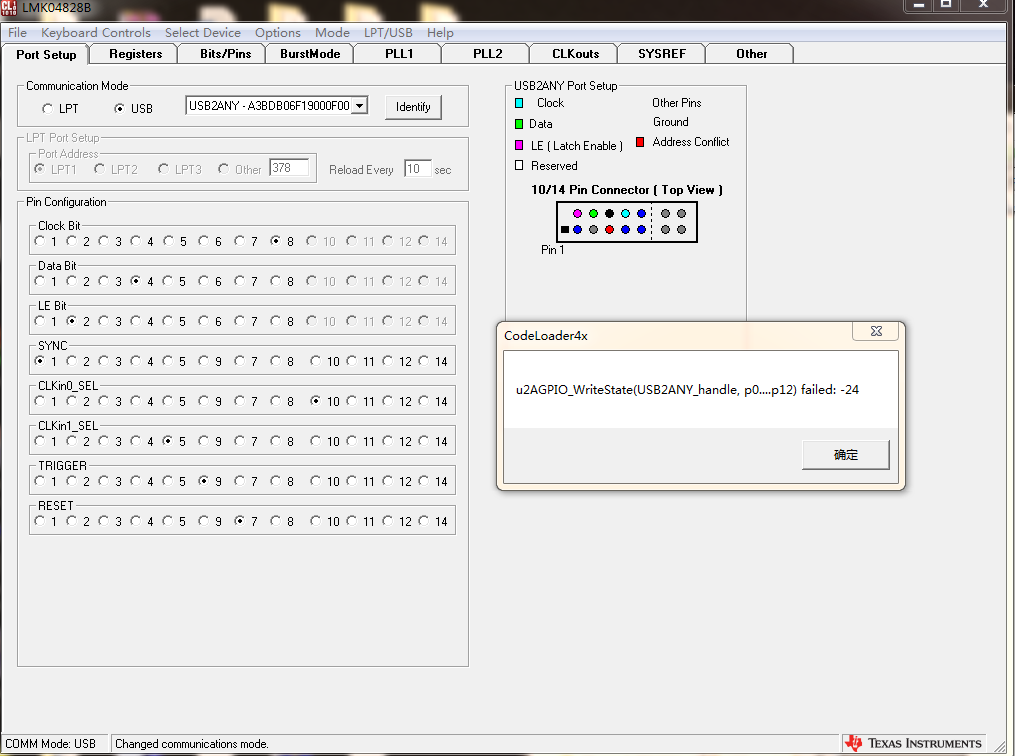Image resolution: width=1015 pixels, height=756 pixels.
Task: Select the LPT communication mode radio
Action: pos(47,109)
